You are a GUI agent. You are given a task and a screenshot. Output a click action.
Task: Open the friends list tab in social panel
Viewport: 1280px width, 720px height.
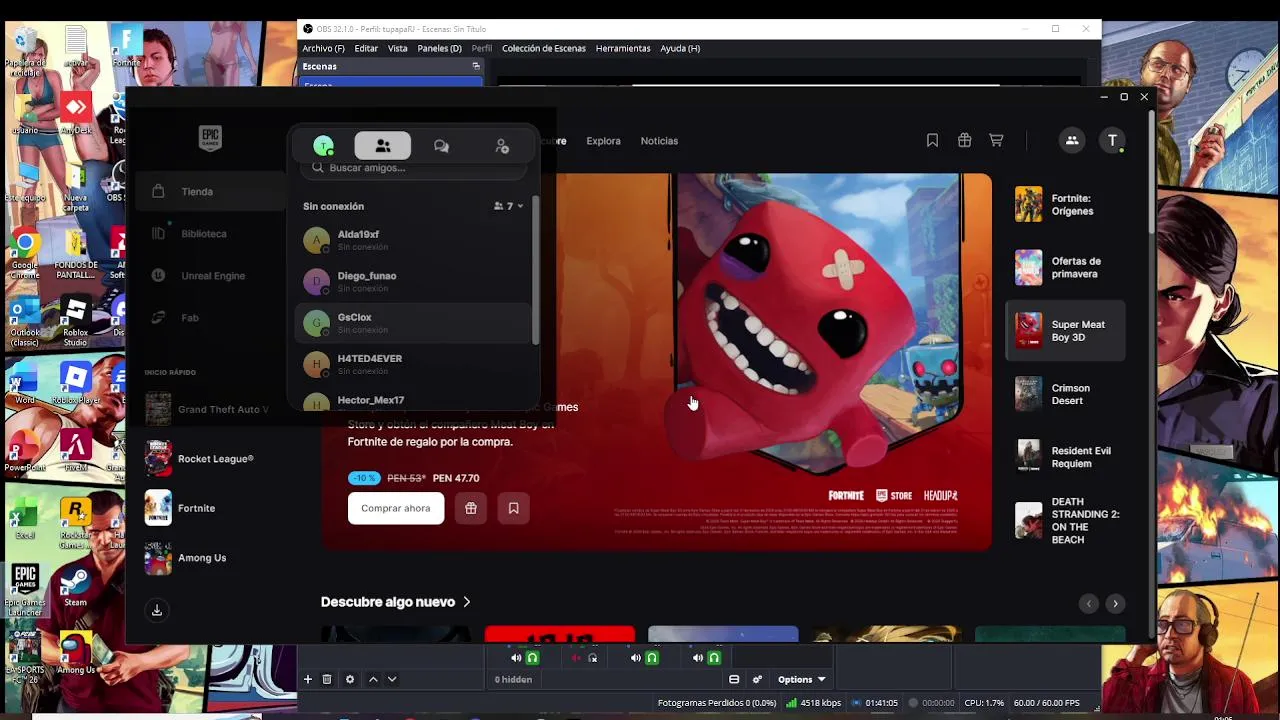point(382,146)
